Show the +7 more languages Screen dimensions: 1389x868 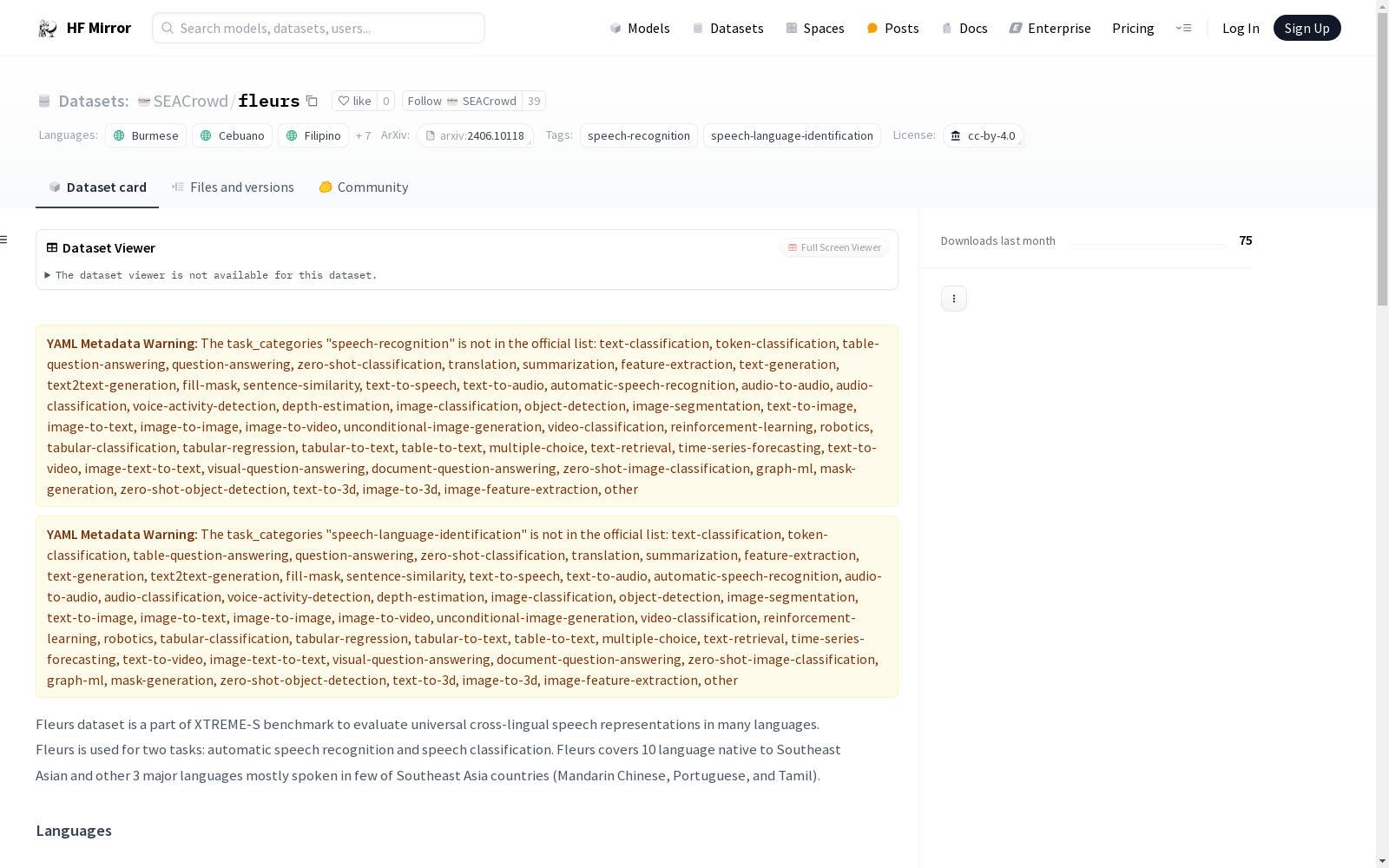(x=363, y=135)
